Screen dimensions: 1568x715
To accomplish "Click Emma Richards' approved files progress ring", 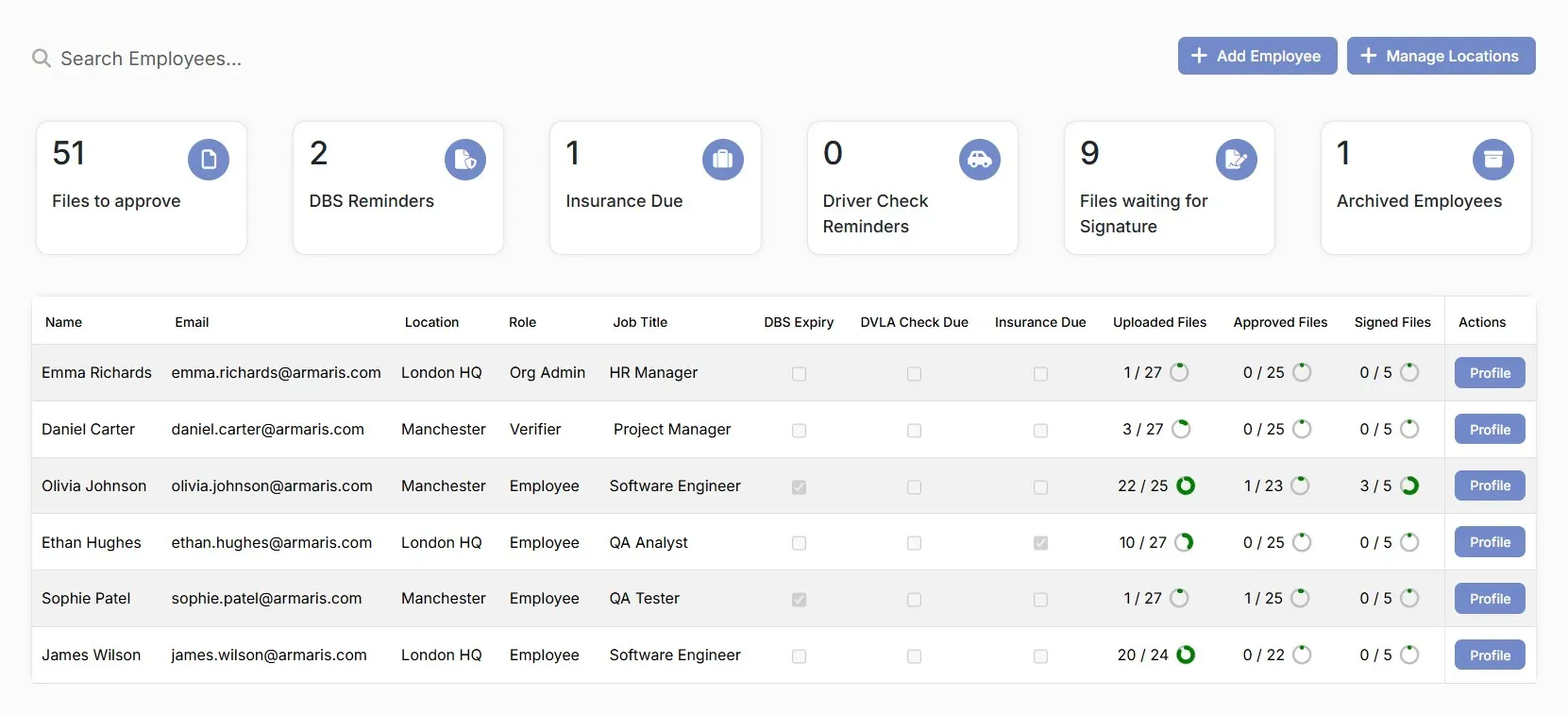I will point(1302,372).
